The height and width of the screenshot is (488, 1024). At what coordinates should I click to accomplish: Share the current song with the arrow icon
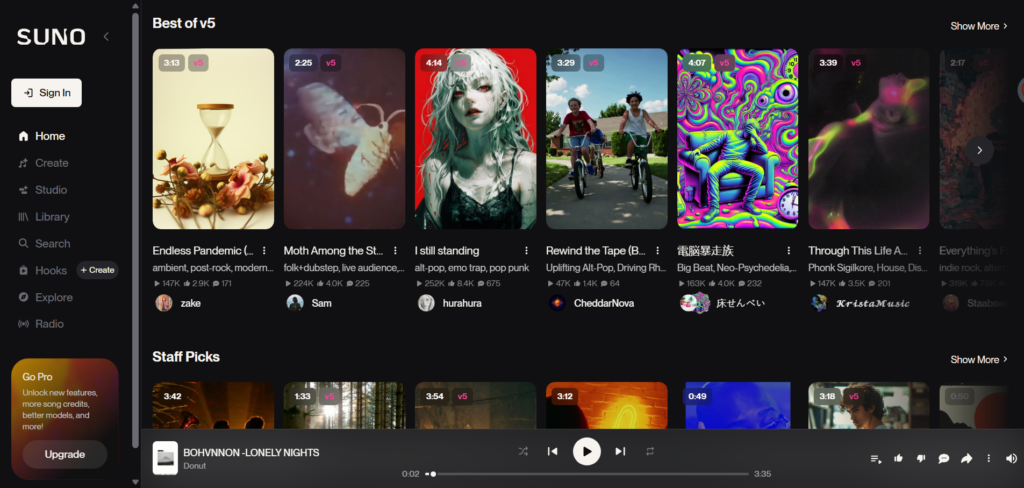tap(967, 458)
